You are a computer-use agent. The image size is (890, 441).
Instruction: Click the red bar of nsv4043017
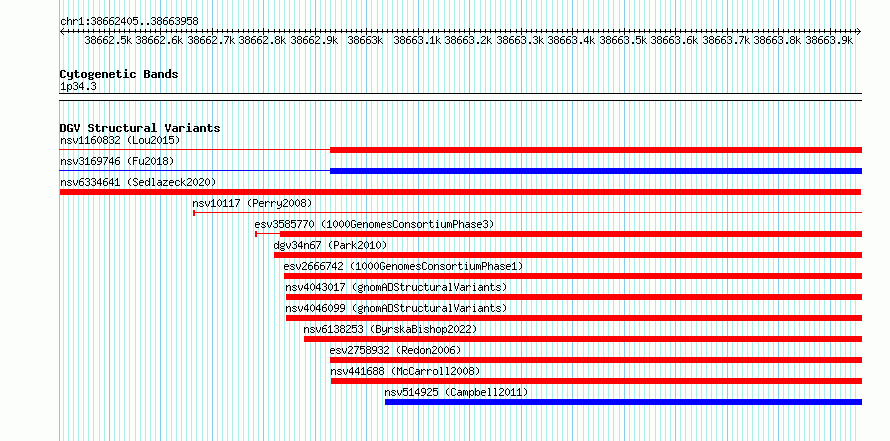(x=574, y=297)
